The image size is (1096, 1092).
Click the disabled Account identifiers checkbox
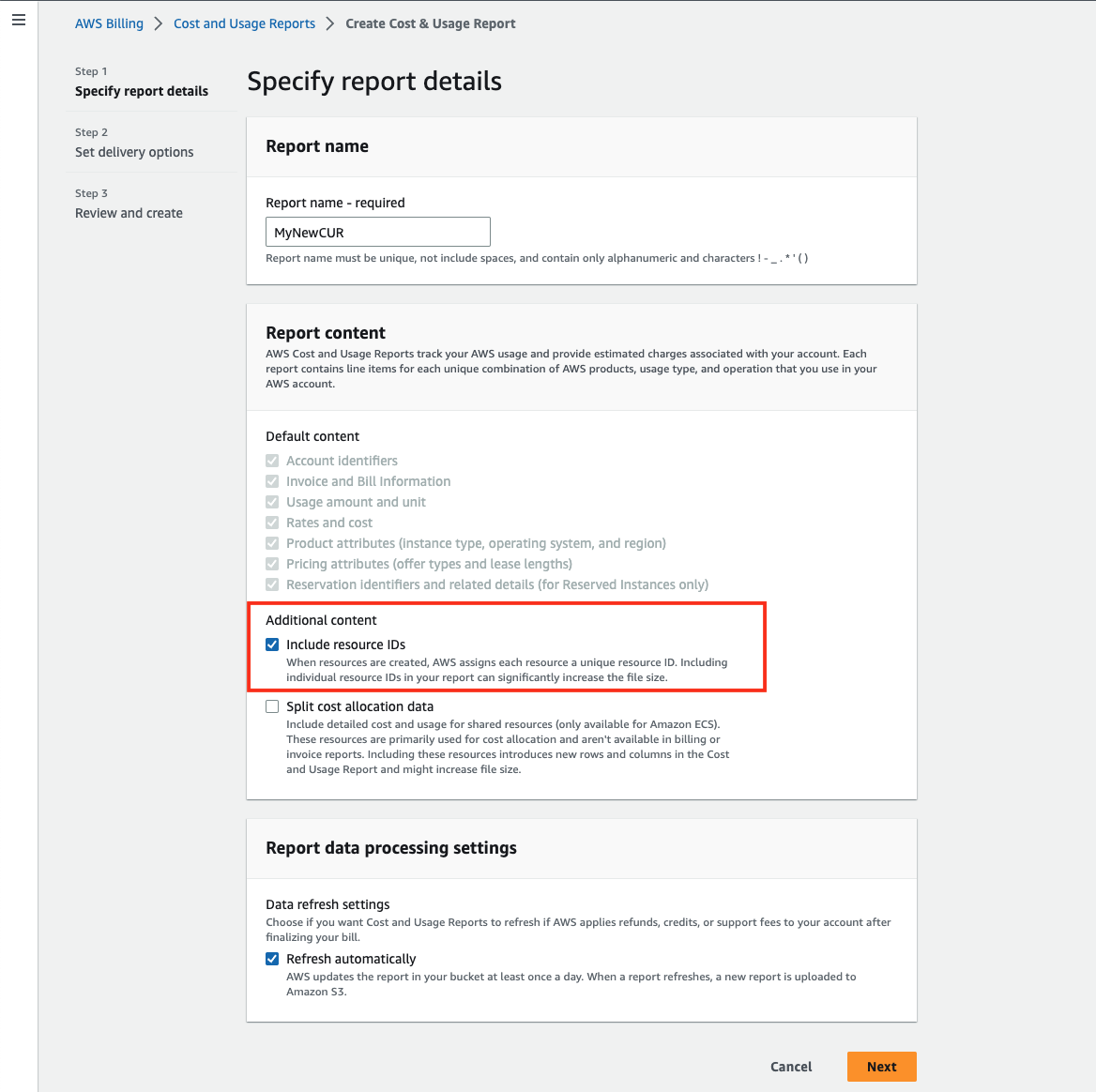[272, 462]
